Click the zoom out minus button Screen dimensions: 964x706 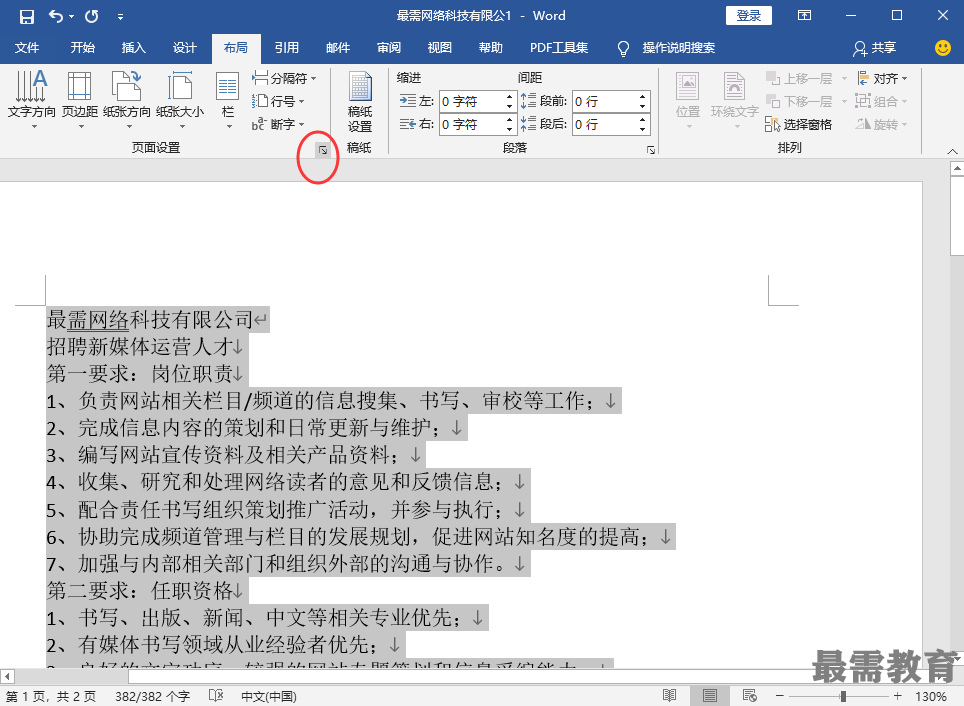click(780, 696)
